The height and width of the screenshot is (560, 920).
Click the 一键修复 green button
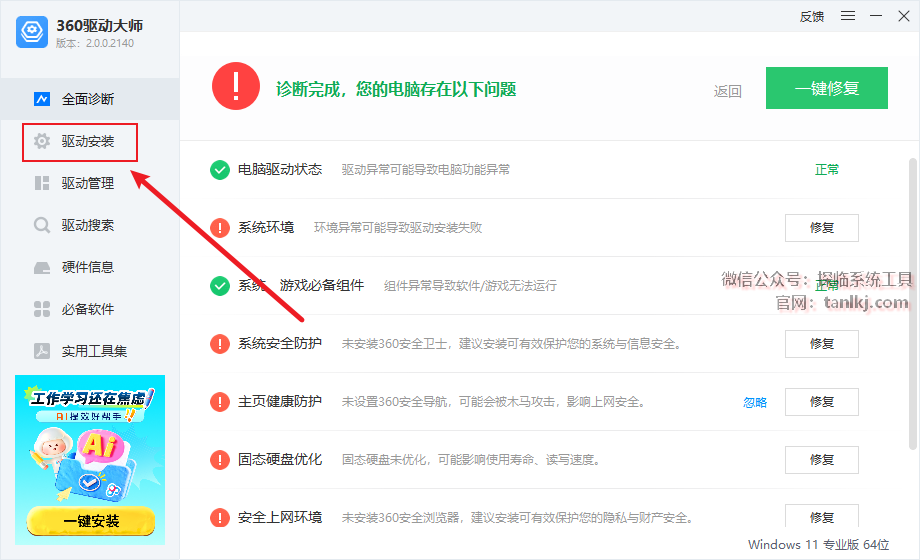click(827, 88)
